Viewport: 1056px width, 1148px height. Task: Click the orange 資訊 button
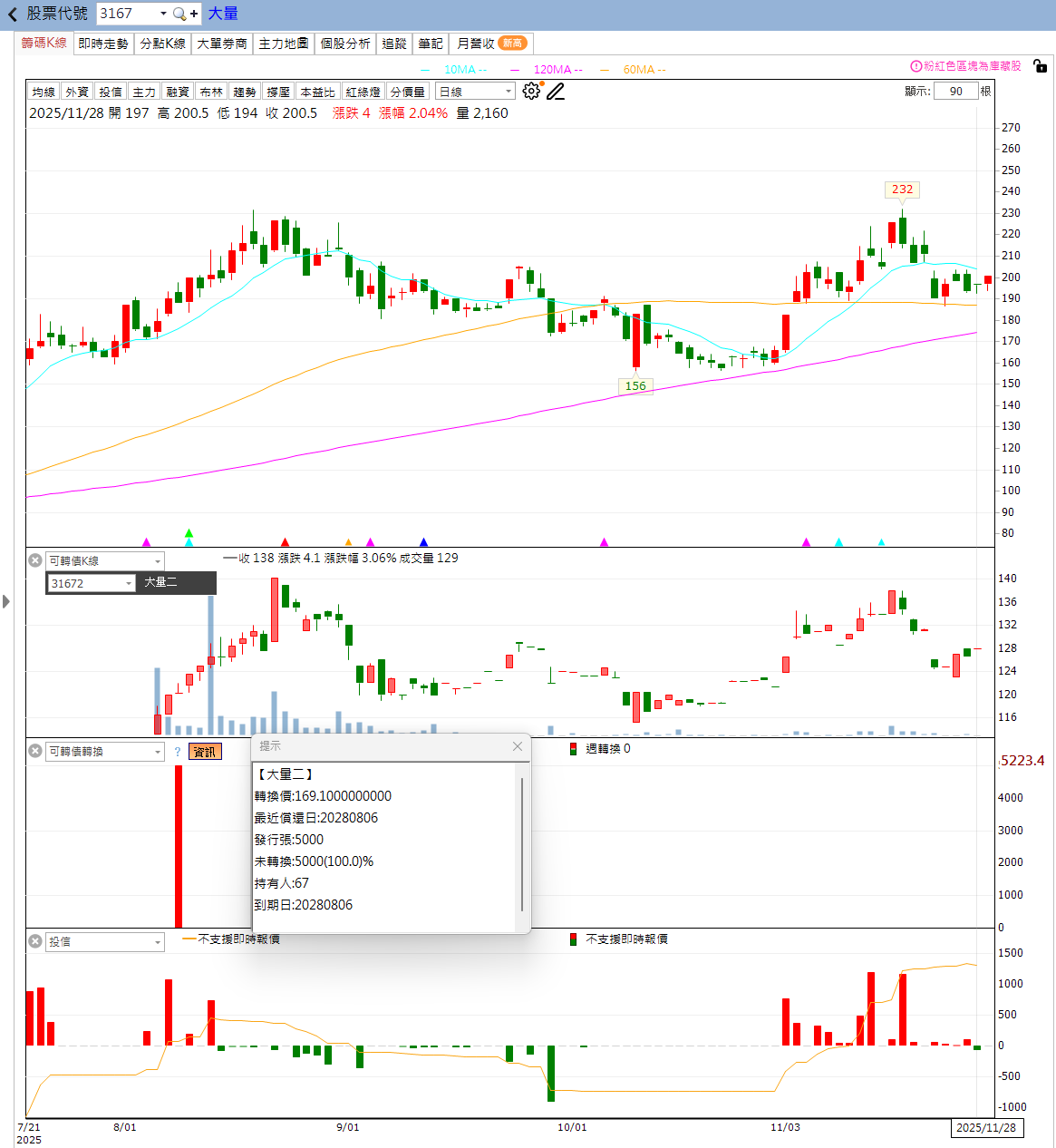(x=205, y=752)
